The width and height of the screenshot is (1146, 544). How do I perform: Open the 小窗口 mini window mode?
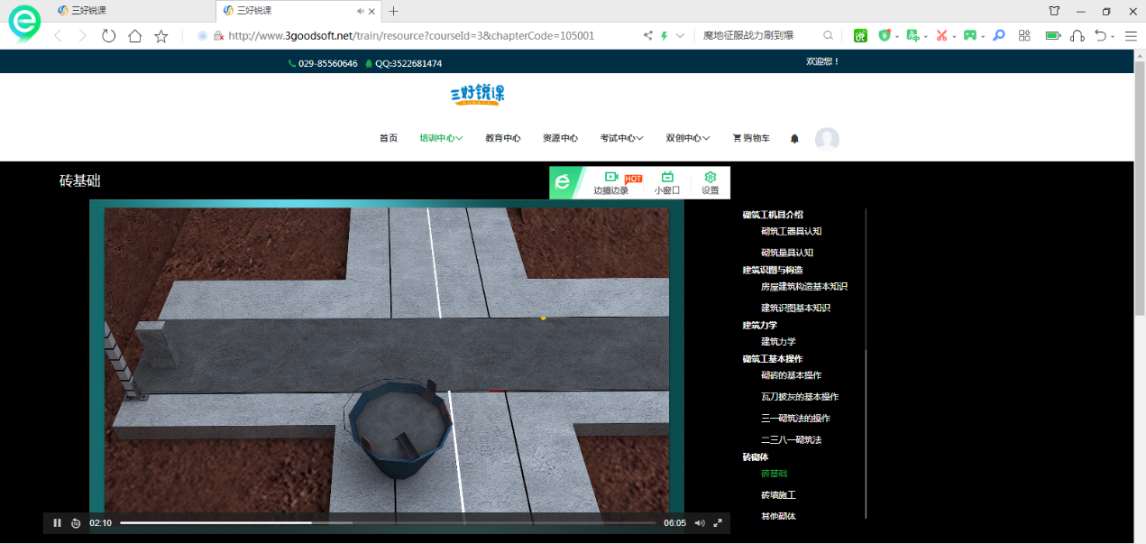point(667,182)
